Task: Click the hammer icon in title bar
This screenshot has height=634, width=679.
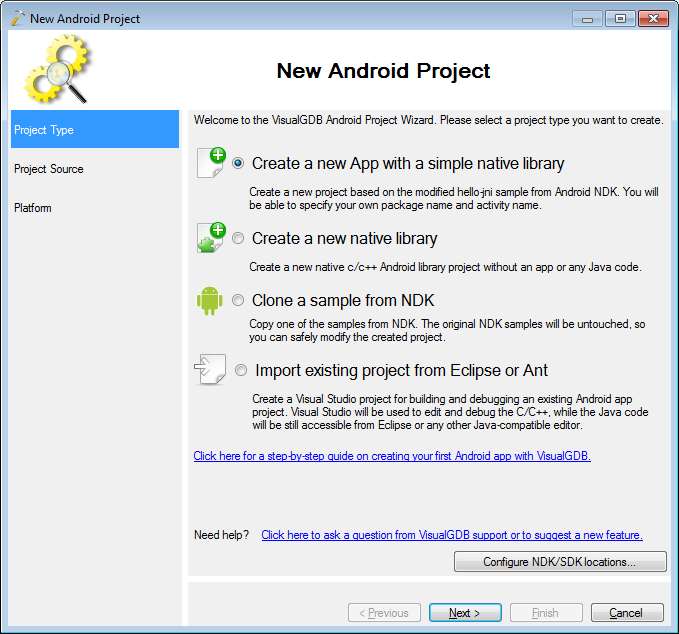Action: point(17,19)
